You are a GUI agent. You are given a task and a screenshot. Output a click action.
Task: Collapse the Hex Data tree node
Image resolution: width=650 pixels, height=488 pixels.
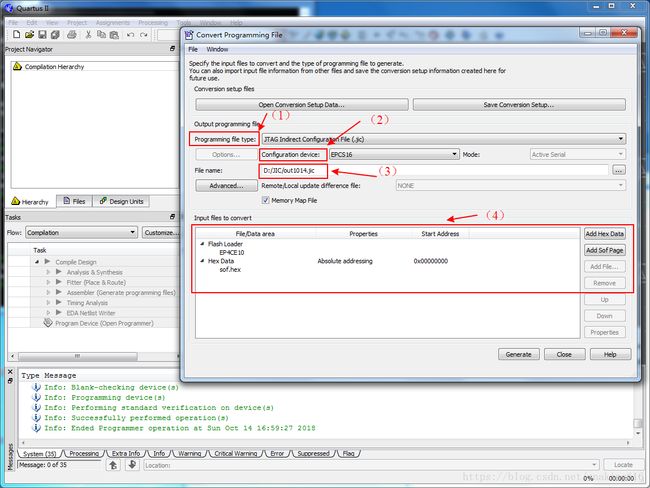point(202,261)
